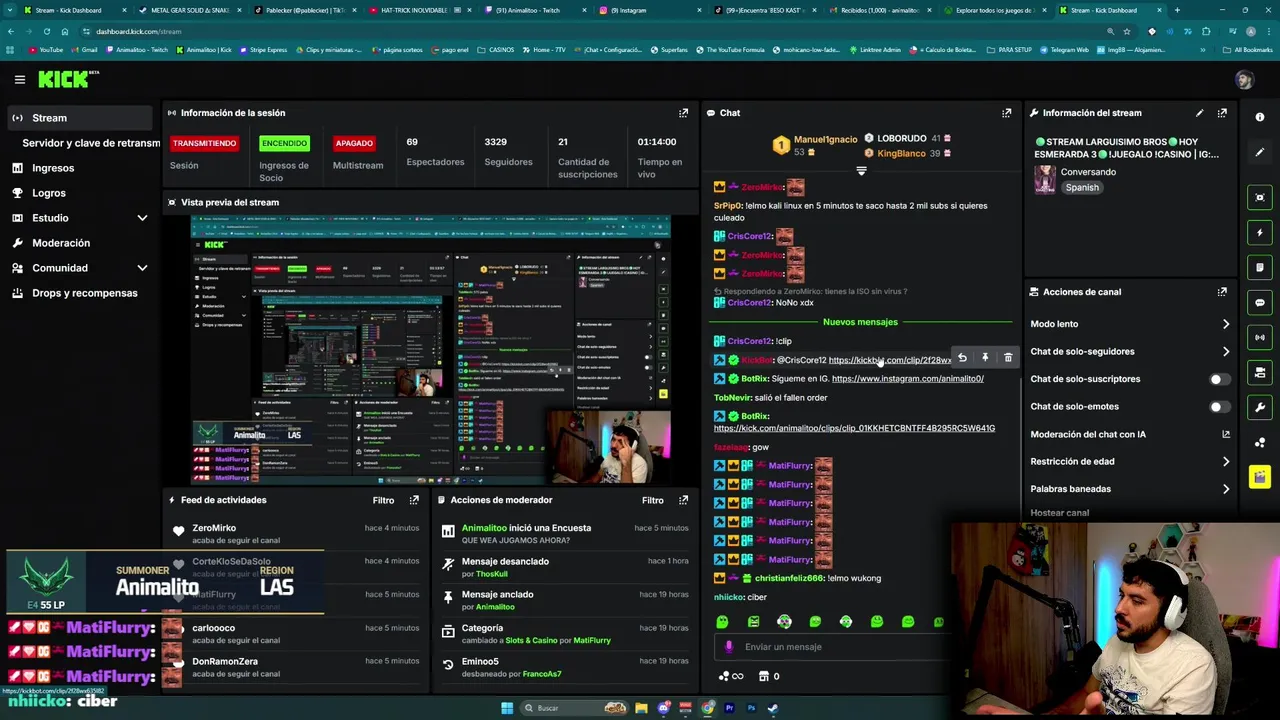1280x720 pixels.
Task: Open the YouTube bookmark
Action: click(x=46, y=50)
